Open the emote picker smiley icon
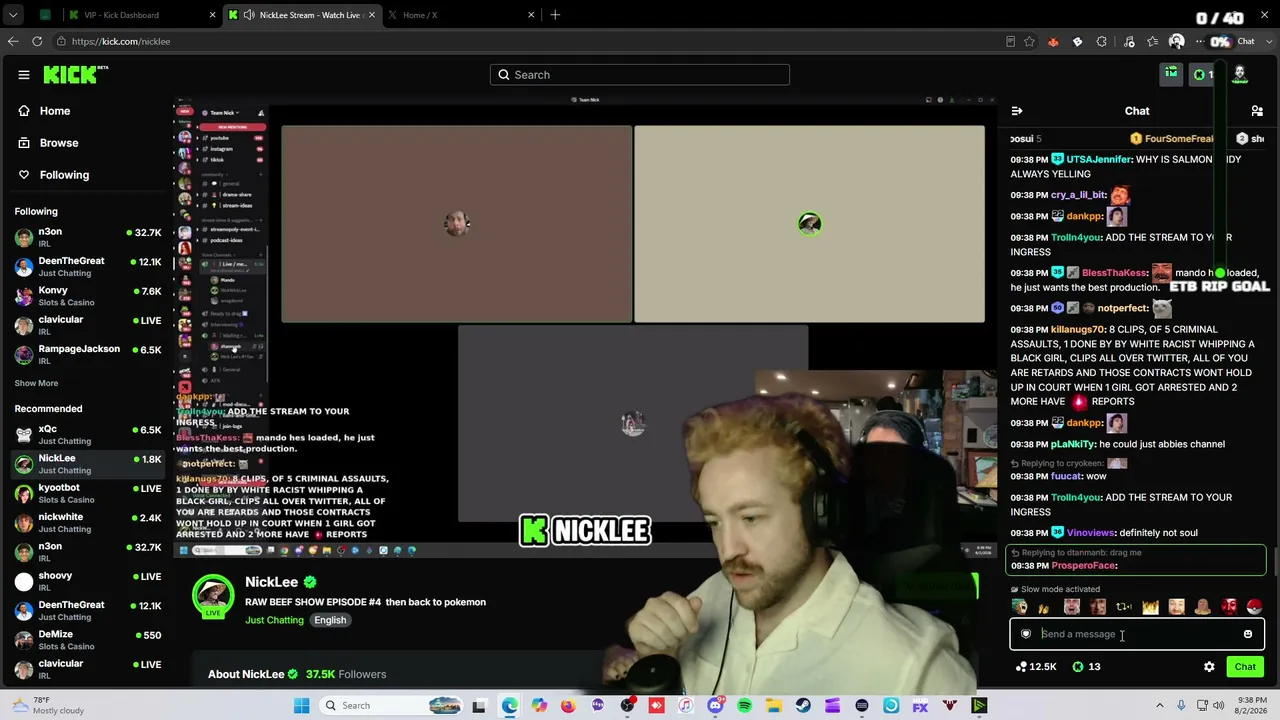 pyautogui.click(x=1248, y=634)
